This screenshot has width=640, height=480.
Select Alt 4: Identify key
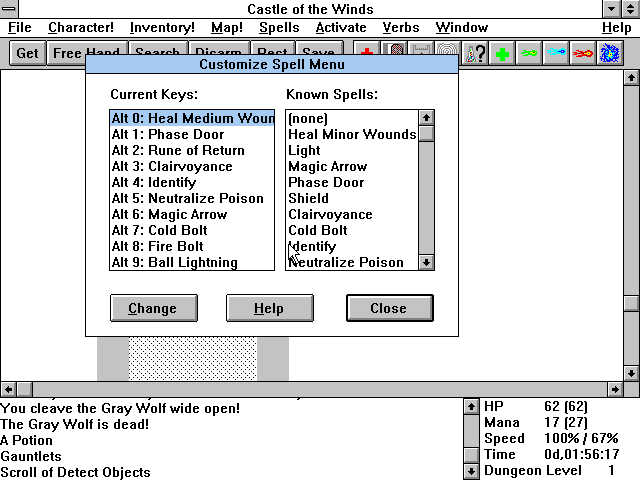point(192,182)
